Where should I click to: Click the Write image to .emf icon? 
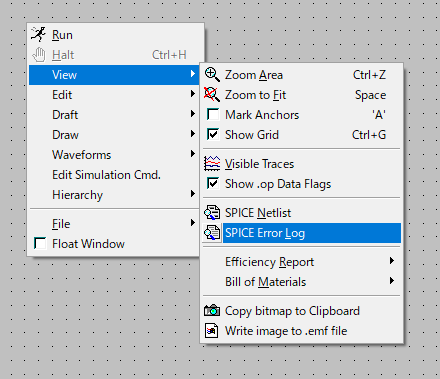(212, 331)
